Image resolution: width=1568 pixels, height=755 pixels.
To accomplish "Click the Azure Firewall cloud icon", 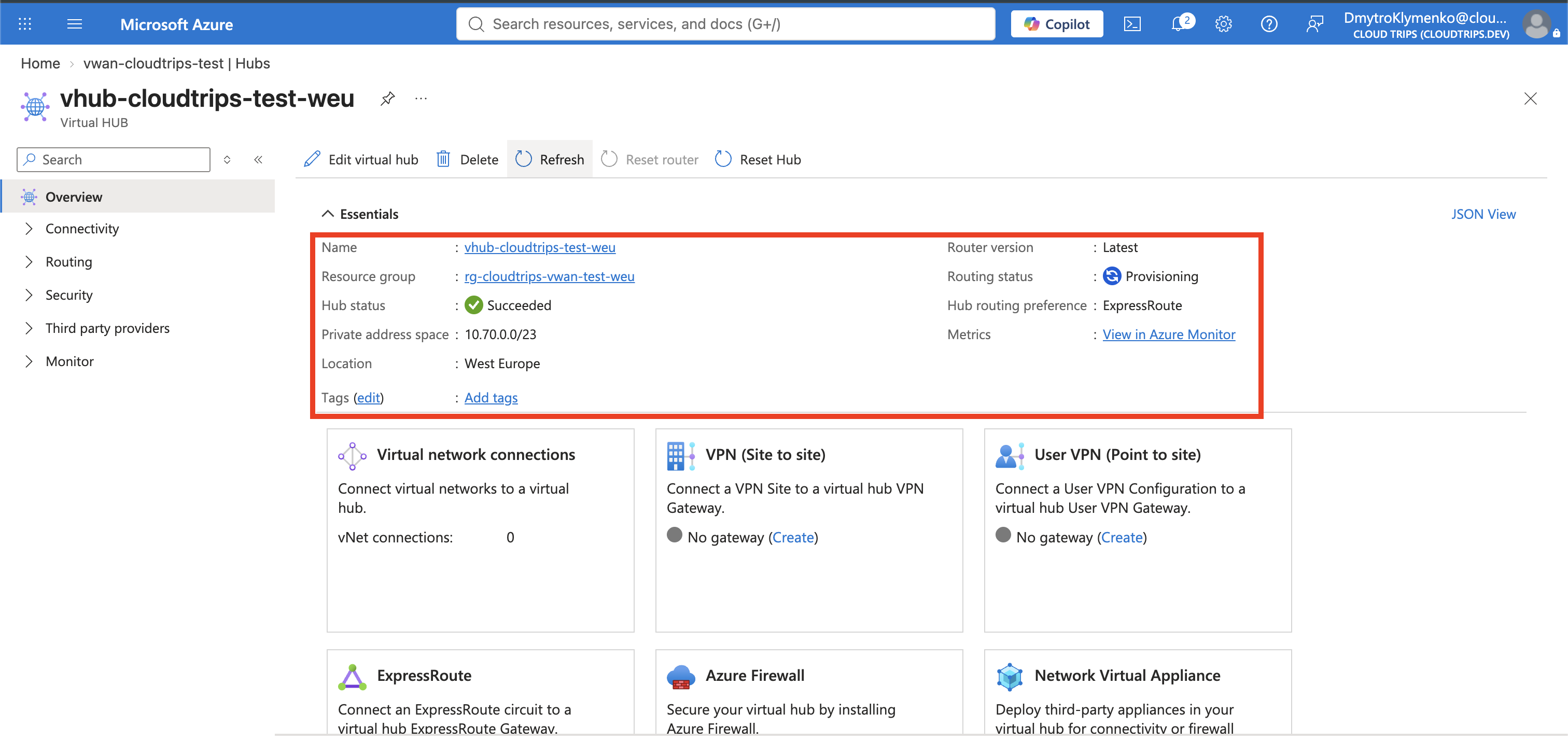I will click(680, 677).
